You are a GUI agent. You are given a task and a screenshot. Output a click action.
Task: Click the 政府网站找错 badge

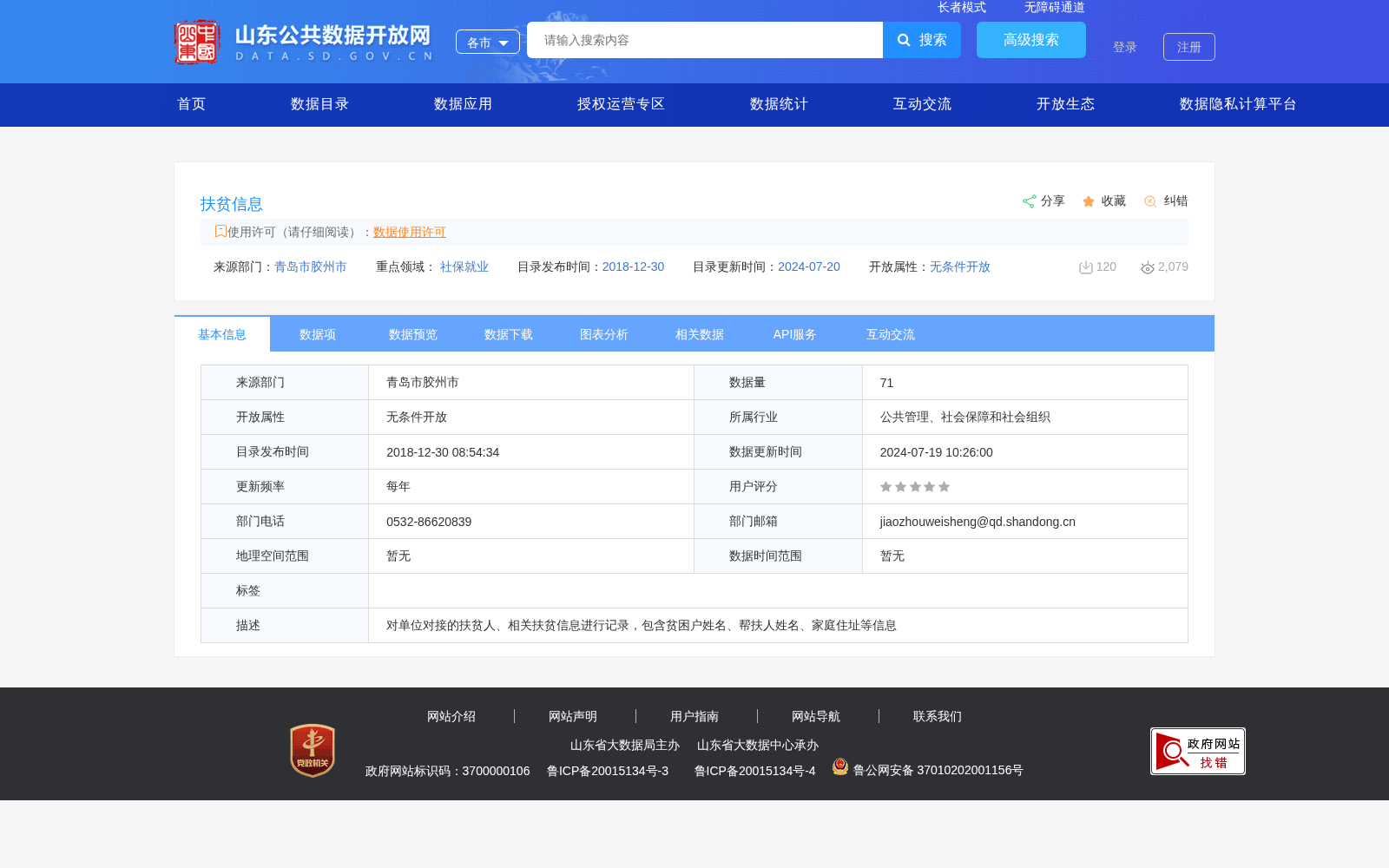pyautogui.click(x=1198, y=751)
